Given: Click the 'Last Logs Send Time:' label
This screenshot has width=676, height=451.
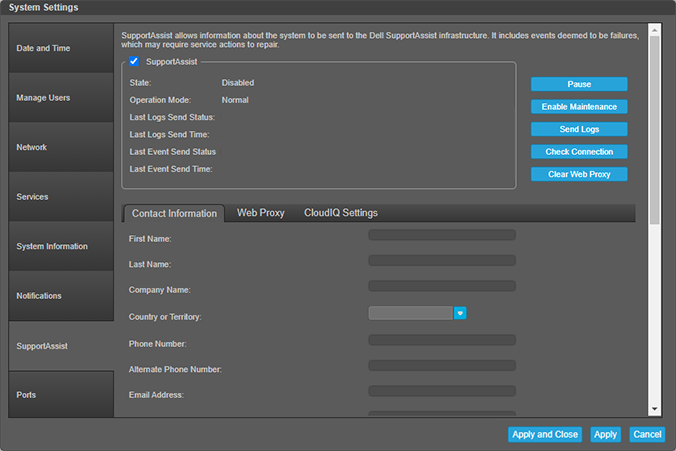Looking at the screenshot, I should [169, 135].
